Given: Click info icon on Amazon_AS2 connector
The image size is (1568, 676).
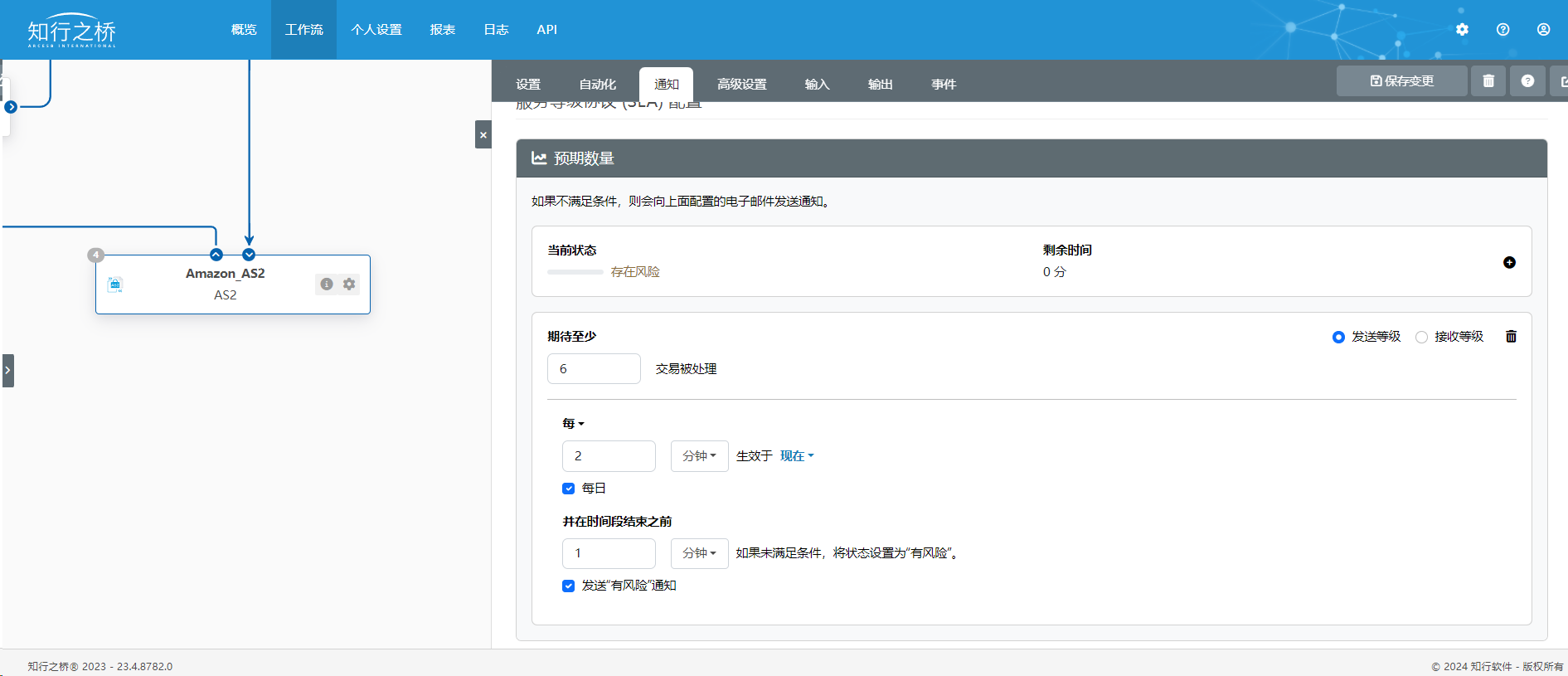Looking at the screenshot, I should [x=327, y=284].
